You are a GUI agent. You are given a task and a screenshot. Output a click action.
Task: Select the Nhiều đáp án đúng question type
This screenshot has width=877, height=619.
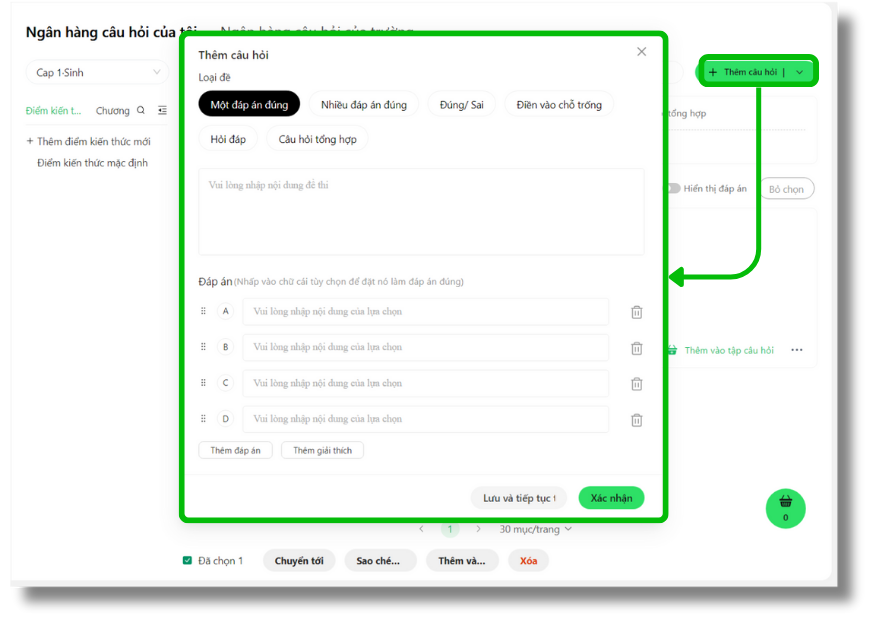point(364,105)
